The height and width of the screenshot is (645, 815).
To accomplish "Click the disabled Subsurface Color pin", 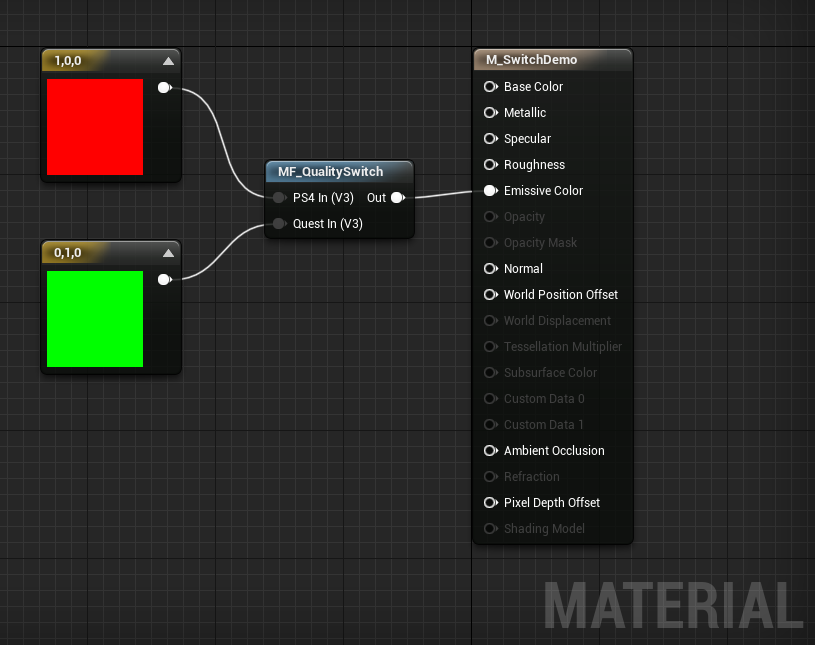I will pos(490,373).
